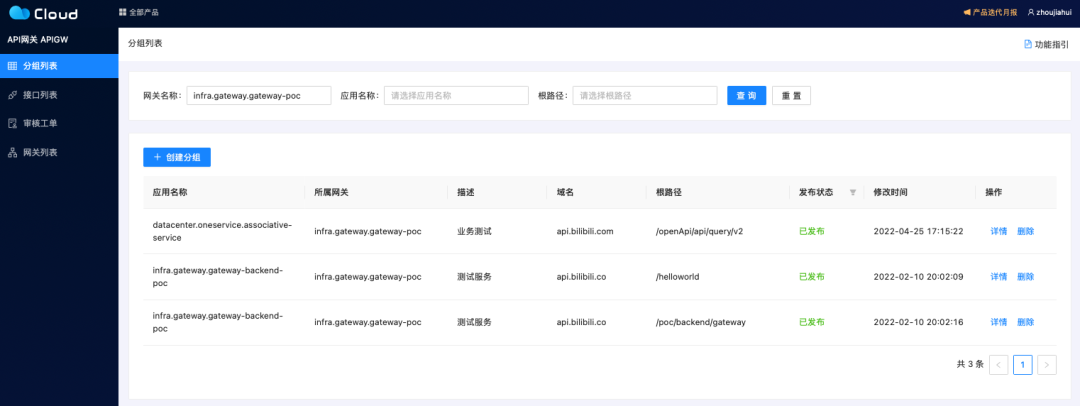Click the 网关名称 input field
The width and height of the screenshot is (1080, 406).
pyautogui.click(x=259, y=96)
